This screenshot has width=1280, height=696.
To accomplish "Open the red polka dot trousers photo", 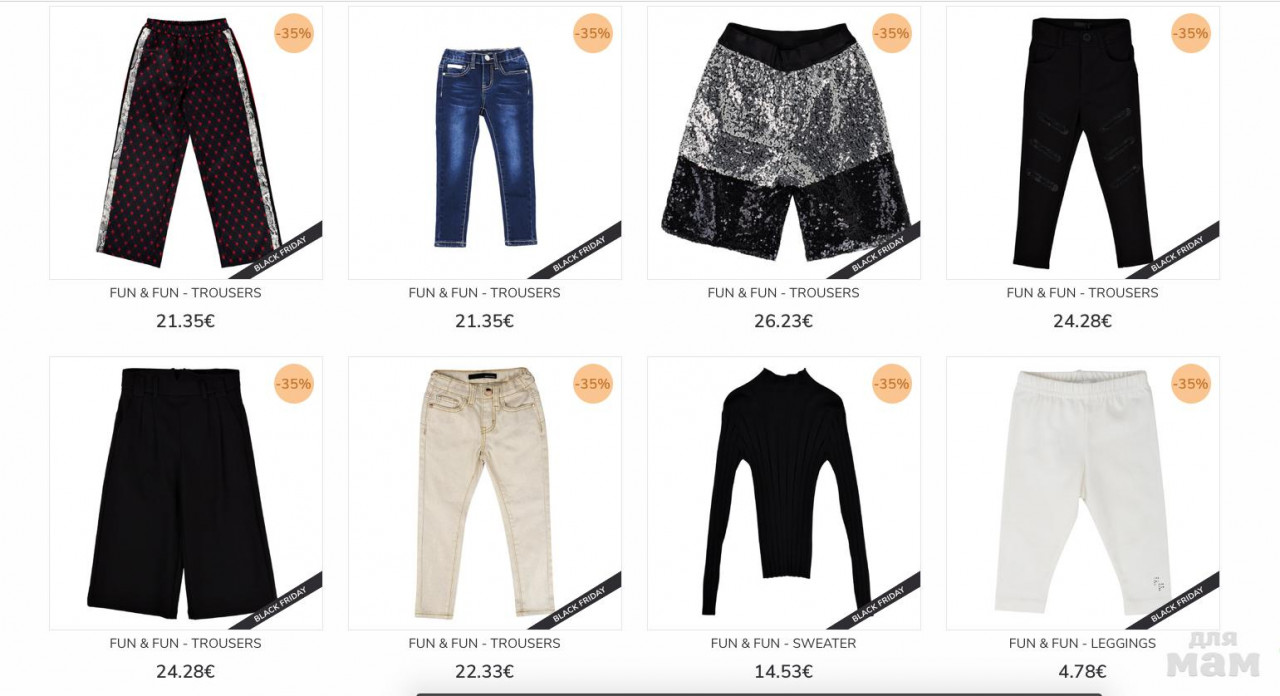I will pos(186,143).
